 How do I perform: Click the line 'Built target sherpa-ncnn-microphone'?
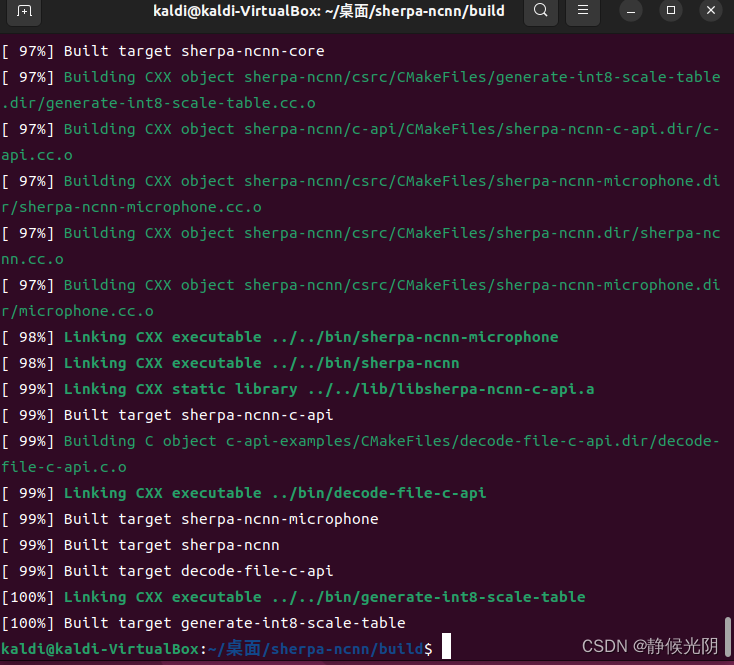coord(190,519)
